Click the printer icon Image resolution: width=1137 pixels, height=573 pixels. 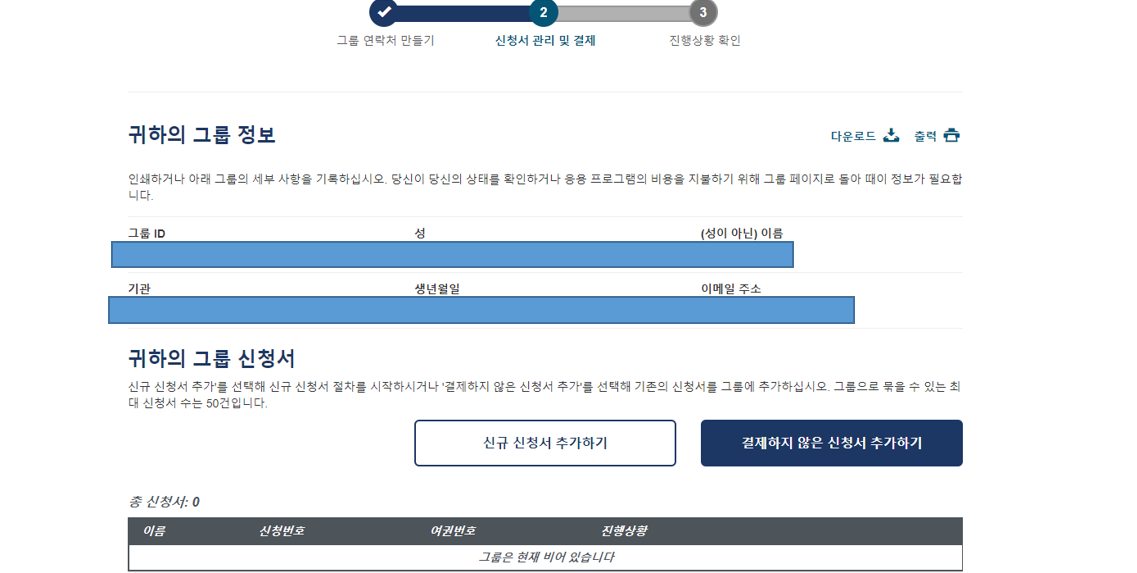[x=951, y=136]
